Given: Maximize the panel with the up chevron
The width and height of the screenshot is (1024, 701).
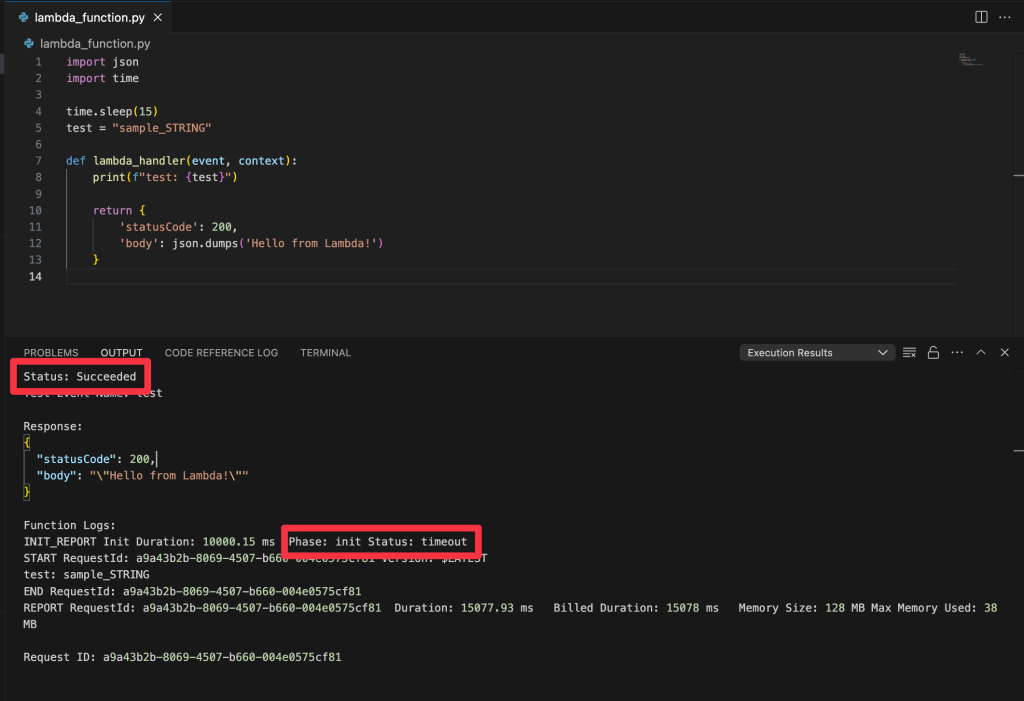Looking at the screenshot, I should pyautogui.click(x=981, y=353).
